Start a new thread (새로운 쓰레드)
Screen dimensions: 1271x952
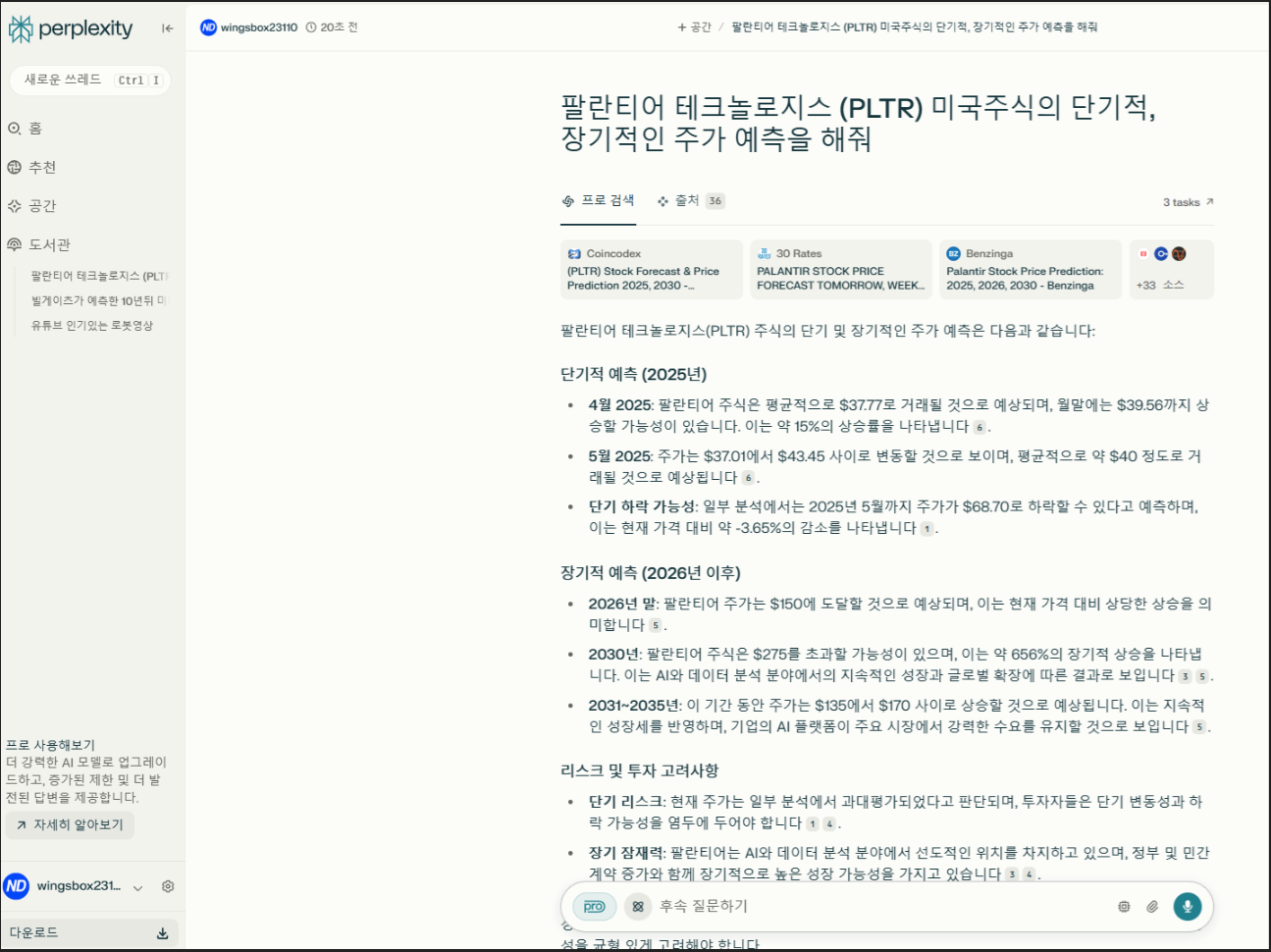89,80
